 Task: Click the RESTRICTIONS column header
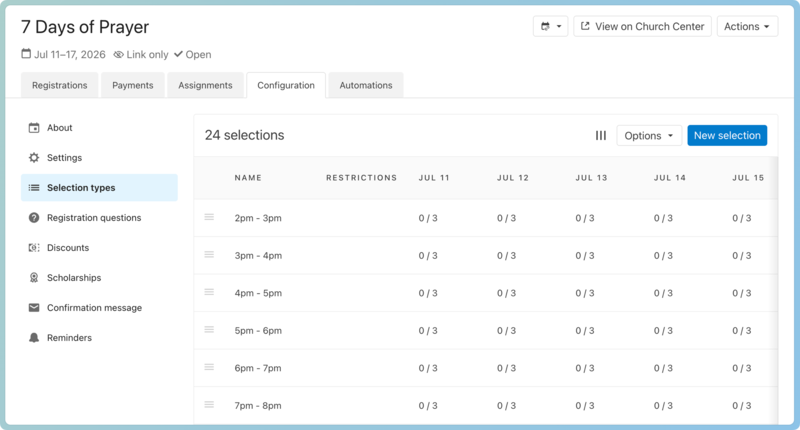click(x=362, y=178)
